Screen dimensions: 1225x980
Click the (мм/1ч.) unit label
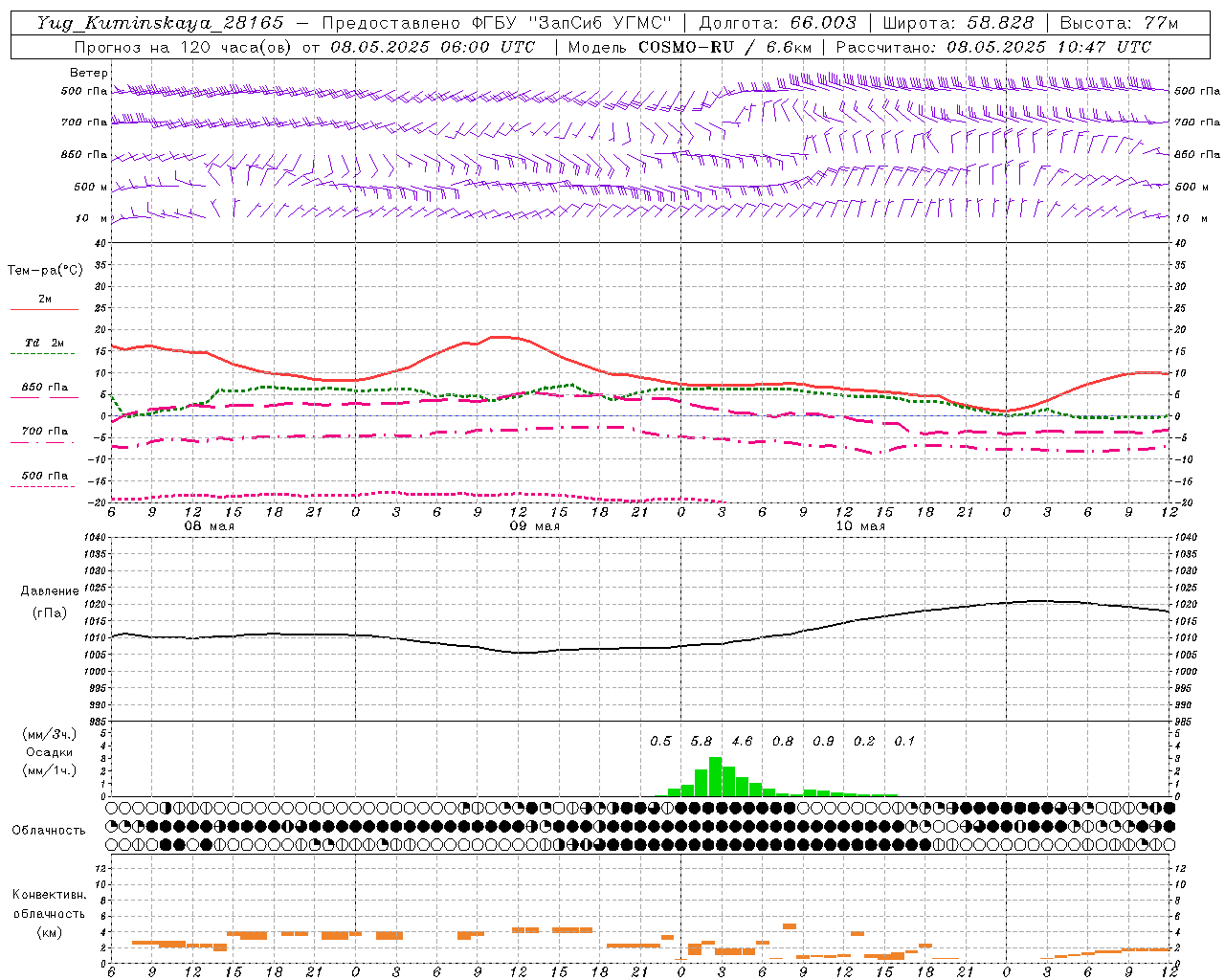(50, 770)
